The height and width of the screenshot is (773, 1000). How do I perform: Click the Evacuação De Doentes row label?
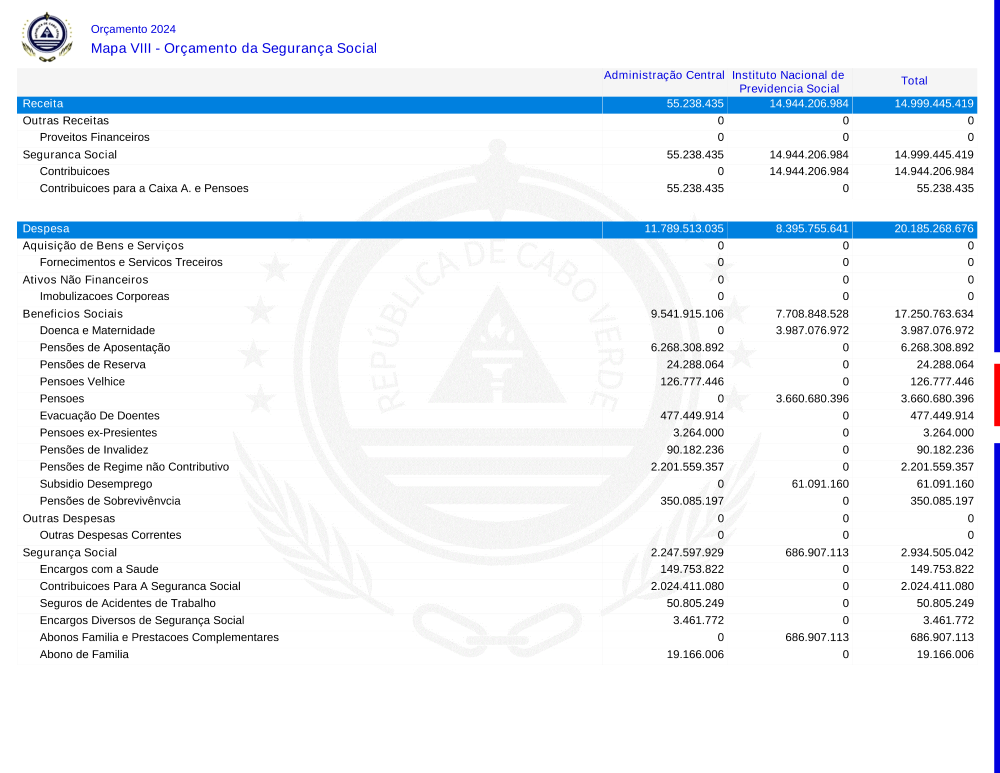point(99,416)
